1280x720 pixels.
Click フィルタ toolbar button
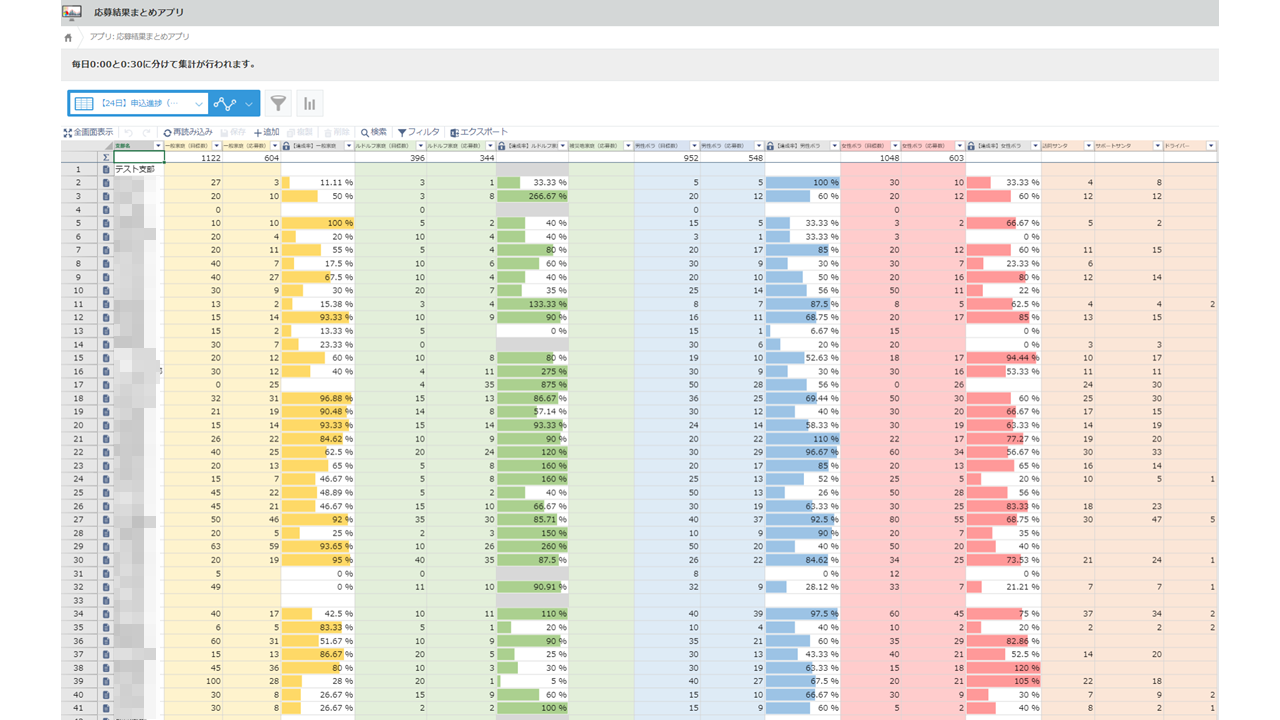click(x=418, y=132)
